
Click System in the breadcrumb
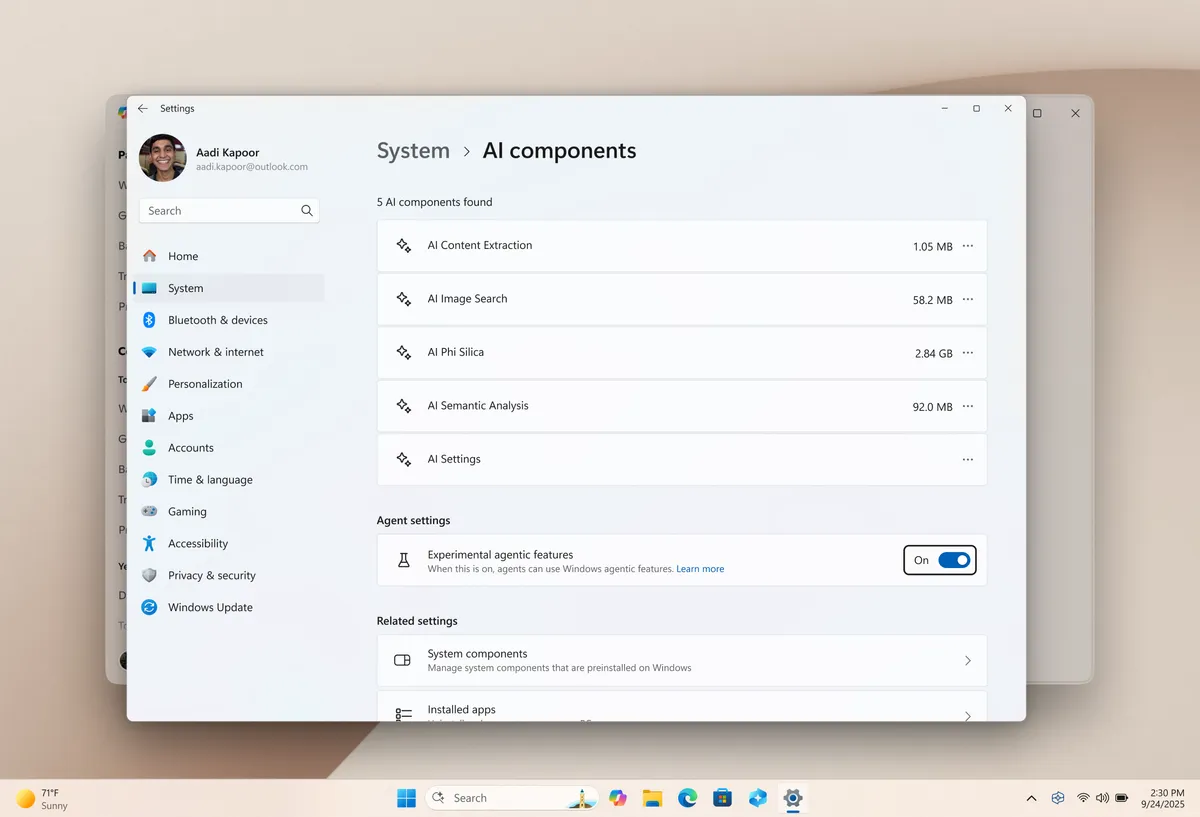click(413, 150)
